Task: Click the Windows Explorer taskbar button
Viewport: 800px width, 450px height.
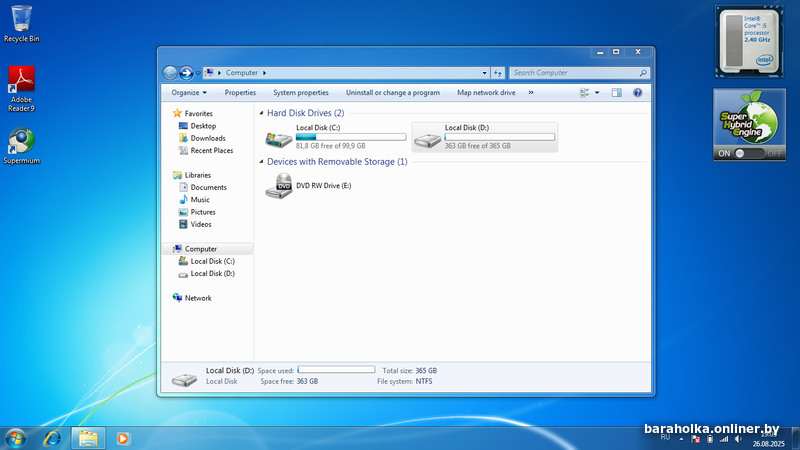Action: click(88, 439)
